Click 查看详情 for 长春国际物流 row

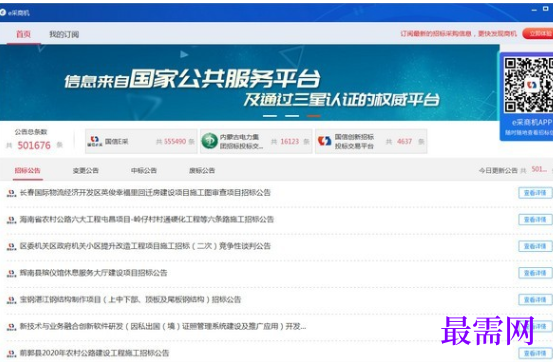click(x=535, y=193)
